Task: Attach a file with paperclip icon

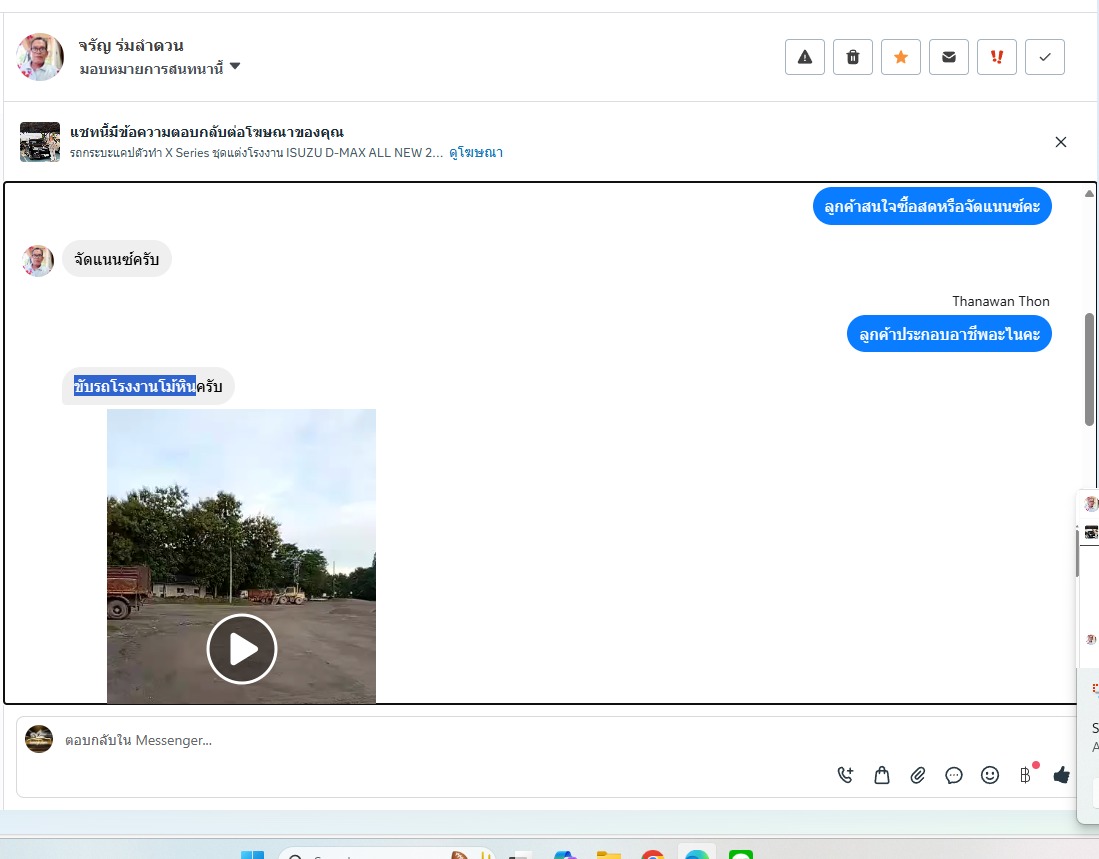Action: point(918,775)
